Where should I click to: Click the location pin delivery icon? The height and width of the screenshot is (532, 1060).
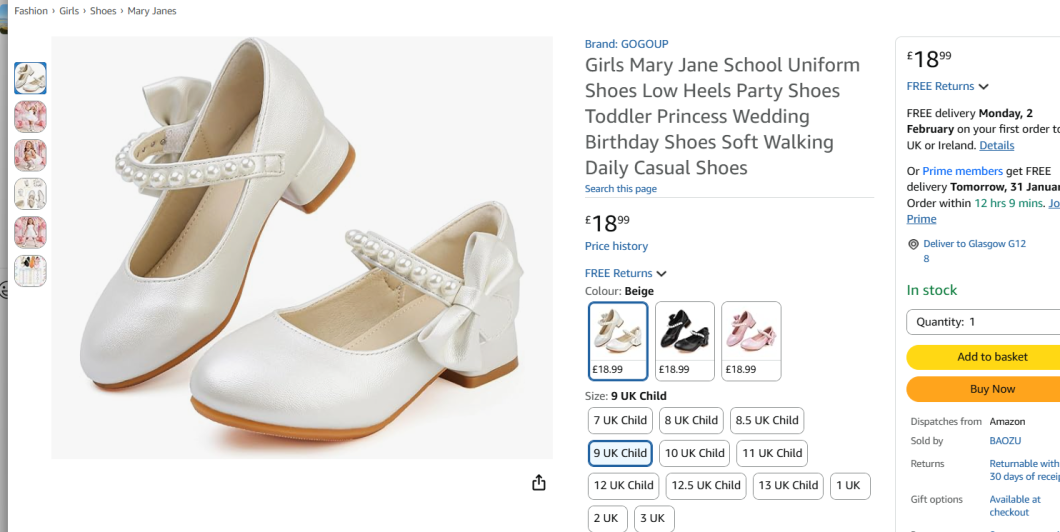click(x=913, y=244)
